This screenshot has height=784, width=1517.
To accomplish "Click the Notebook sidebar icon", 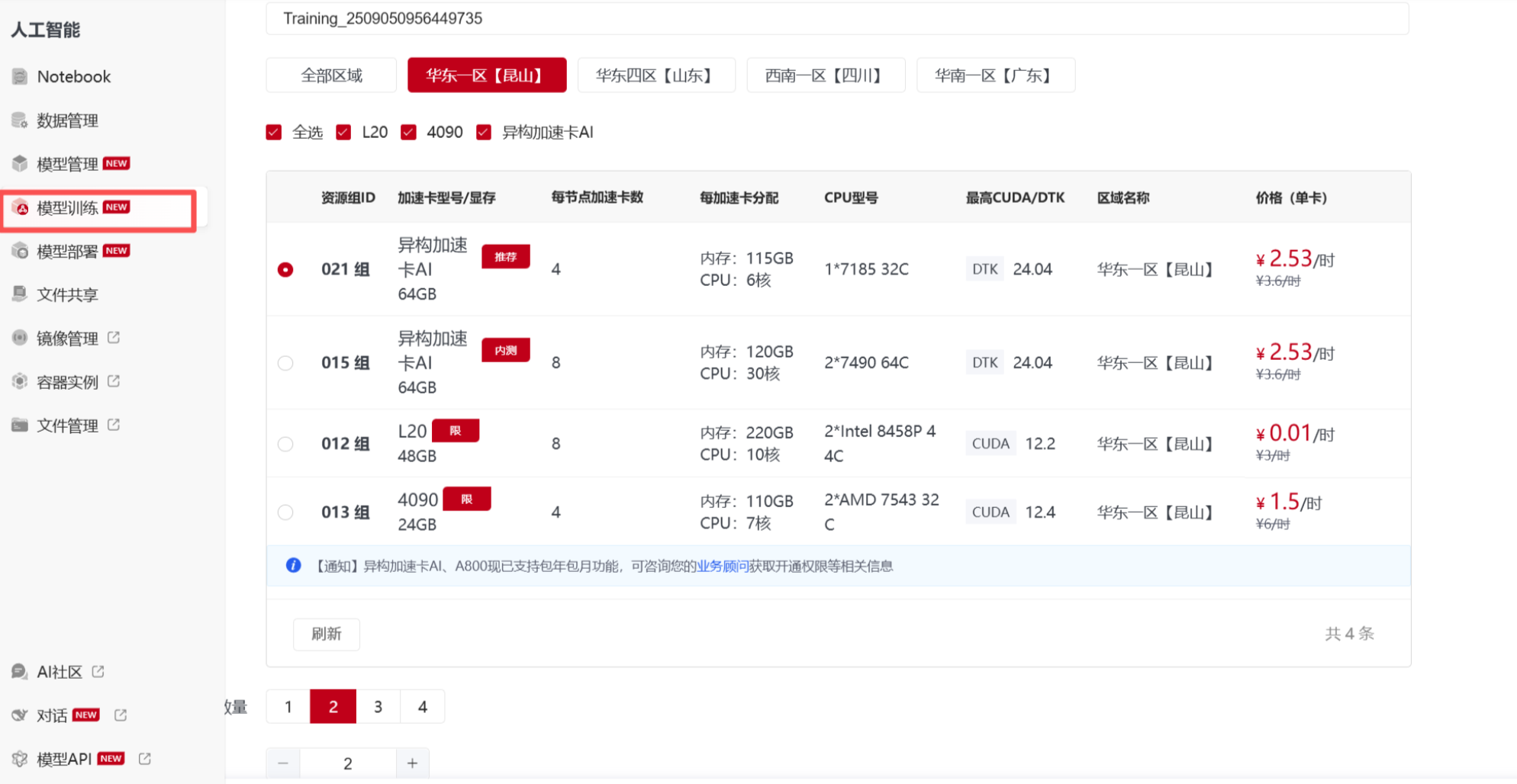I will 20,76.
